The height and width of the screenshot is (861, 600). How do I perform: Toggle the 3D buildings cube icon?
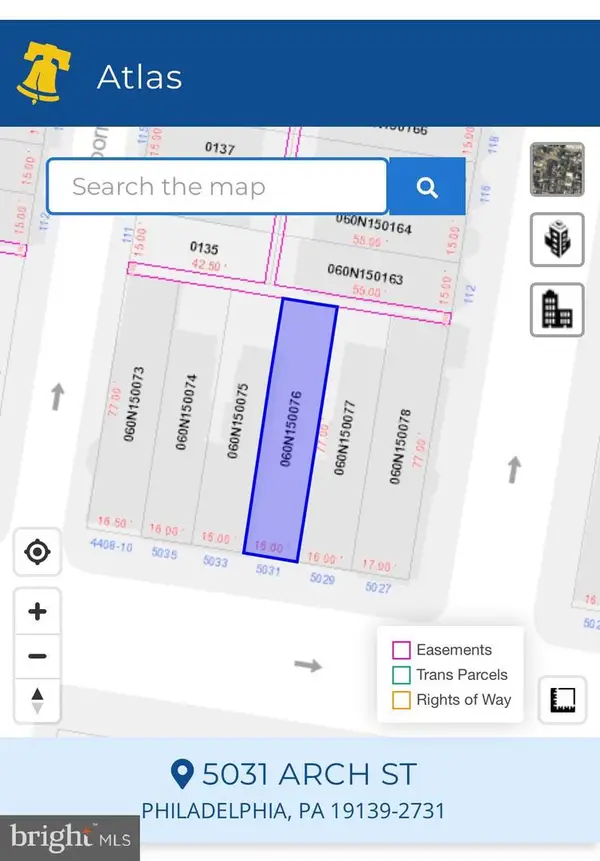[x=556, y=241]
